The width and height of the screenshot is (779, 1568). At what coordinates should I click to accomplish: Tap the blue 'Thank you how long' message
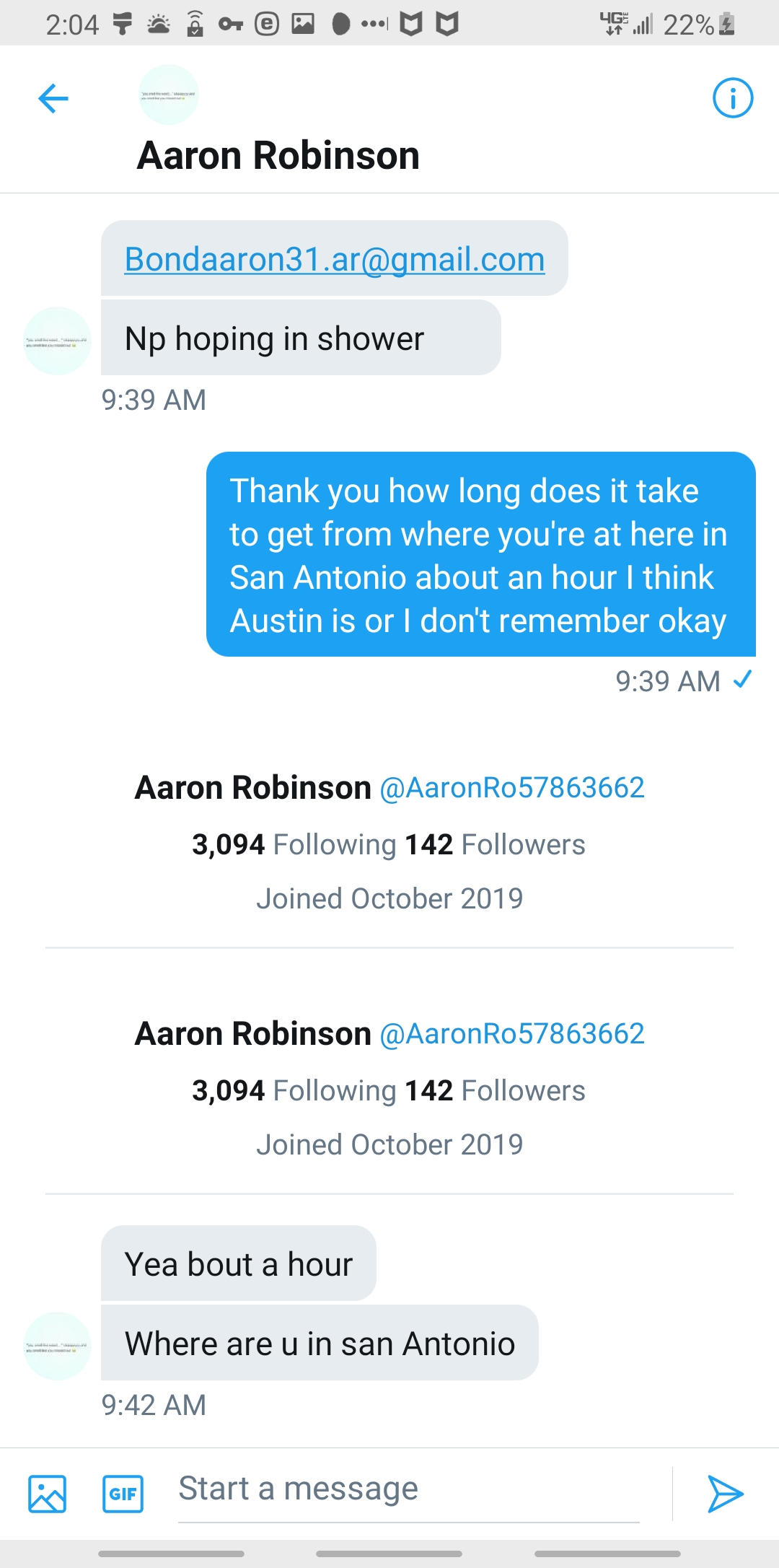[x=480, y=555]
